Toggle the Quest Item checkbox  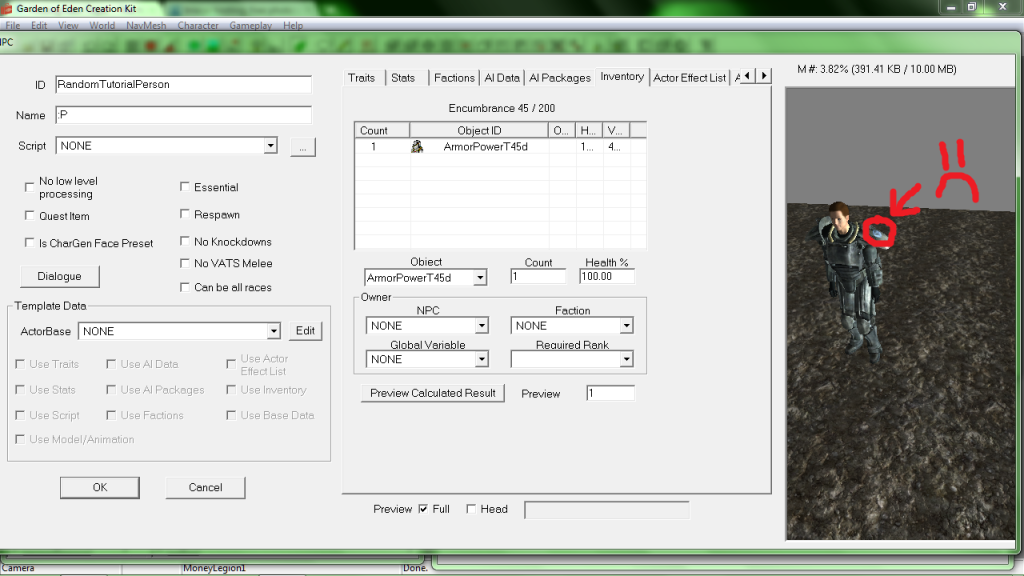point(29,216)
